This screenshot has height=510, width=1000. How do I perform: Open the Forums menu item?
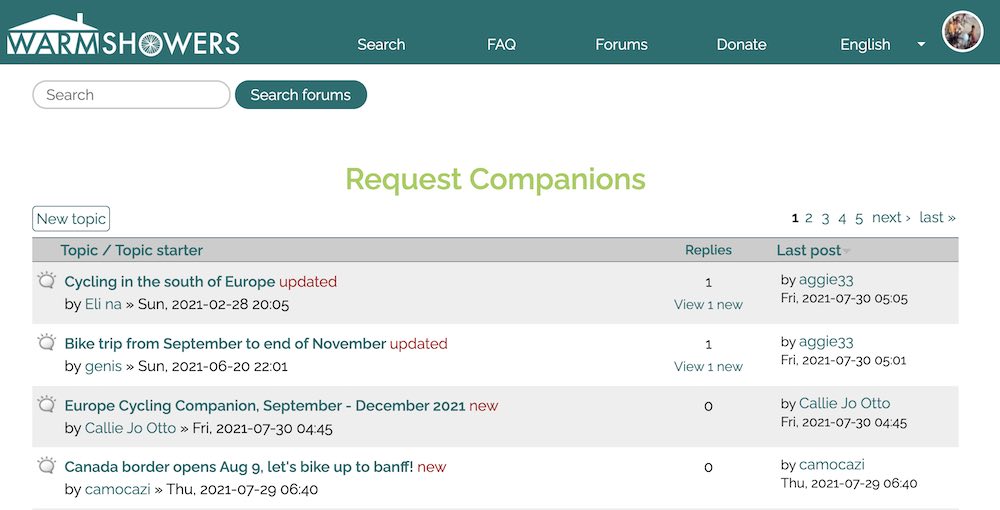pyautogui.click(x=621, y=45)
